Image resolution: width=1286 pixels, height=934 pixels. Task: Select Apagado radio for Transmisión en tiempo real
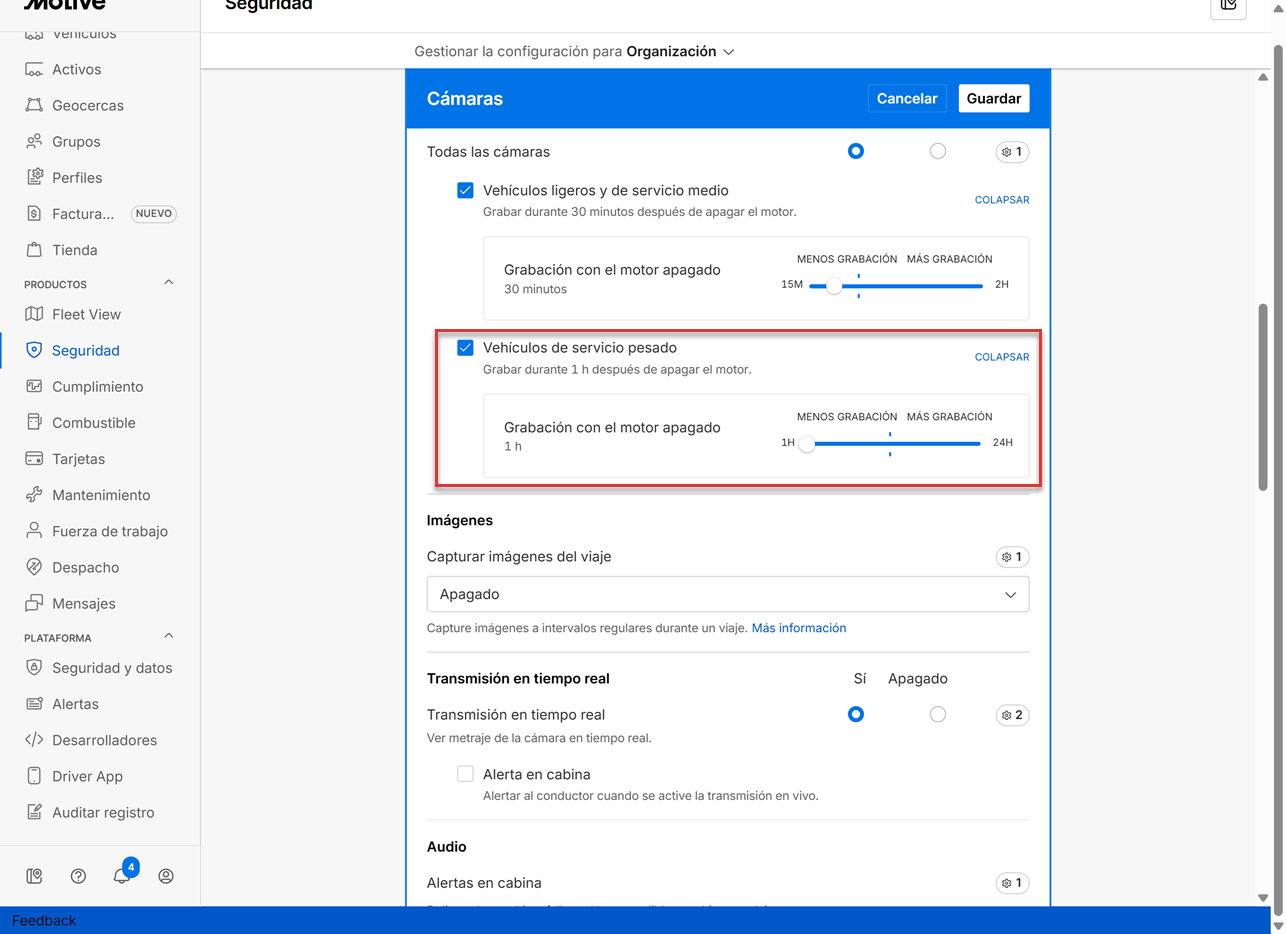coord(937,714)
